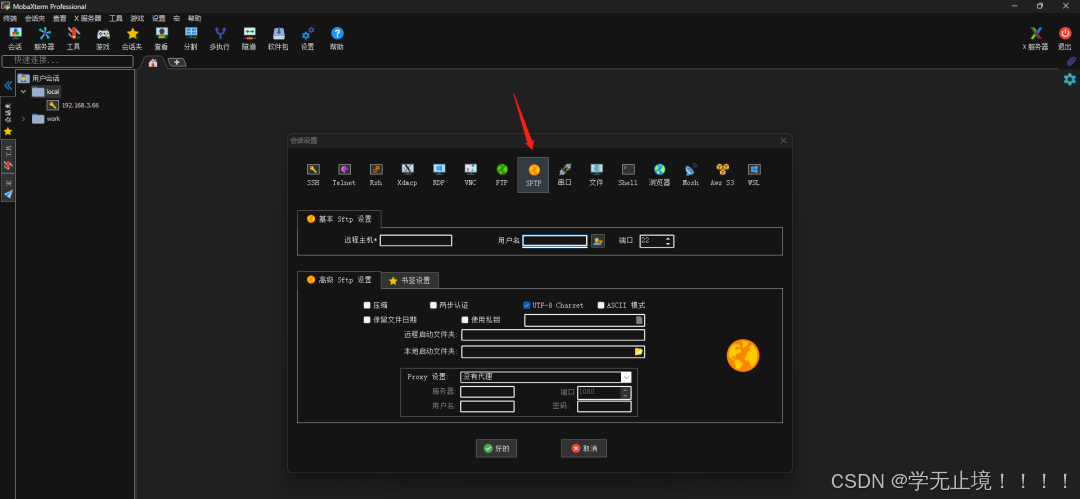Enable the 压缩 checkbox
Image resolution: width=1080 pixels, height=499 pixels.
pyautogui.click(x=367, y=305)
